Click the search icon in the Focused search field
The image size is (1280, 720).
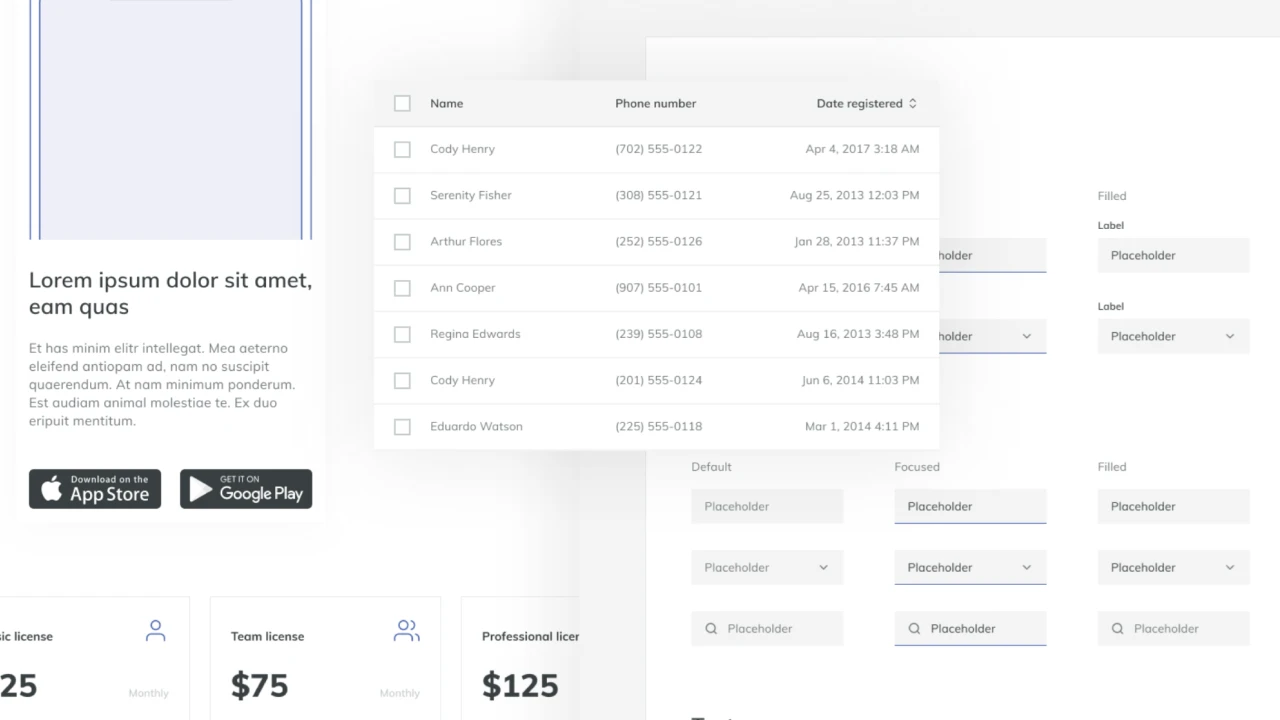tap(914, 629)
